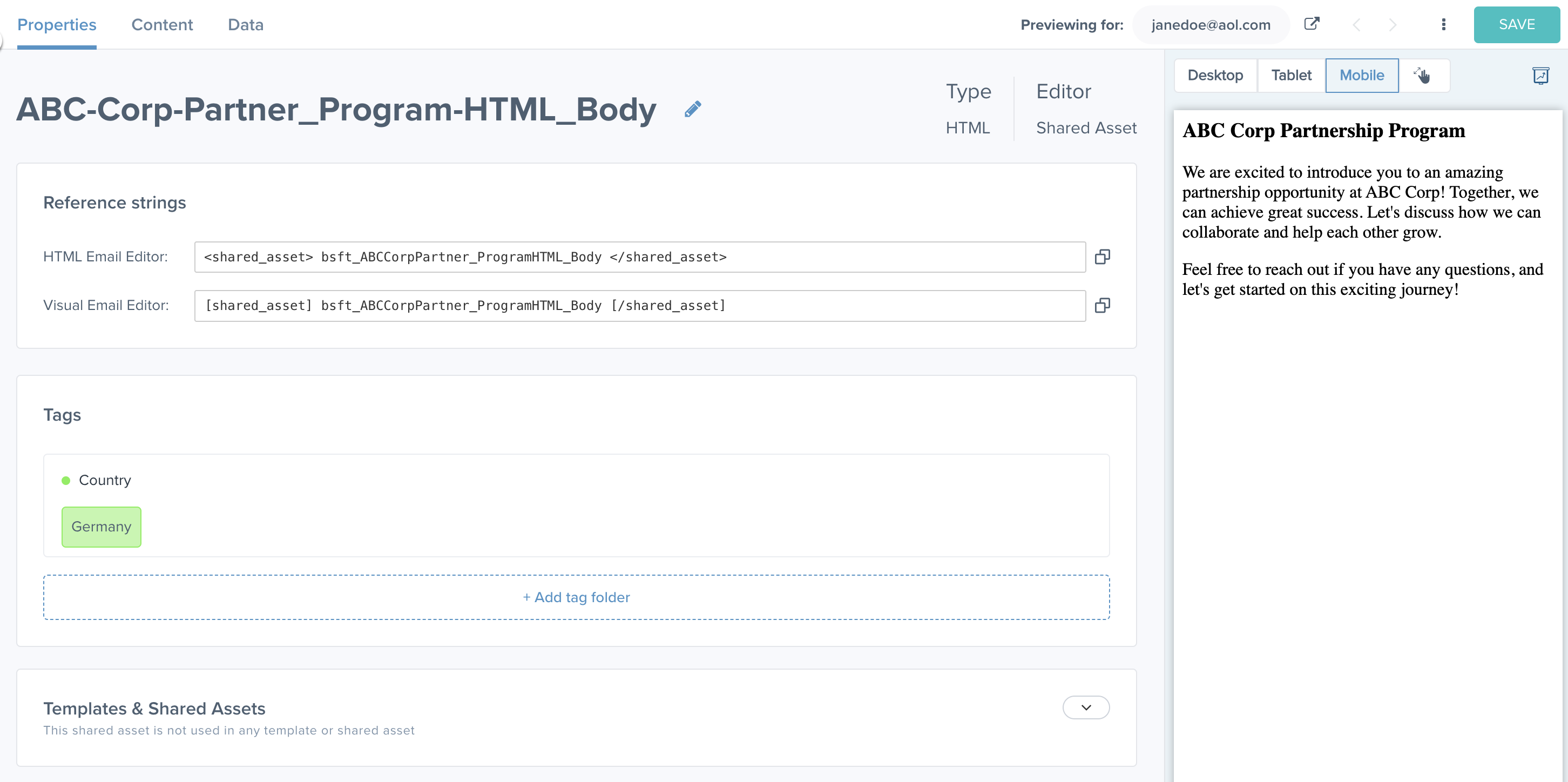1568x782 pixels.
Task: Select the Mobile preview toggle
Action: pyautogui.click(x=1362, y=75)
